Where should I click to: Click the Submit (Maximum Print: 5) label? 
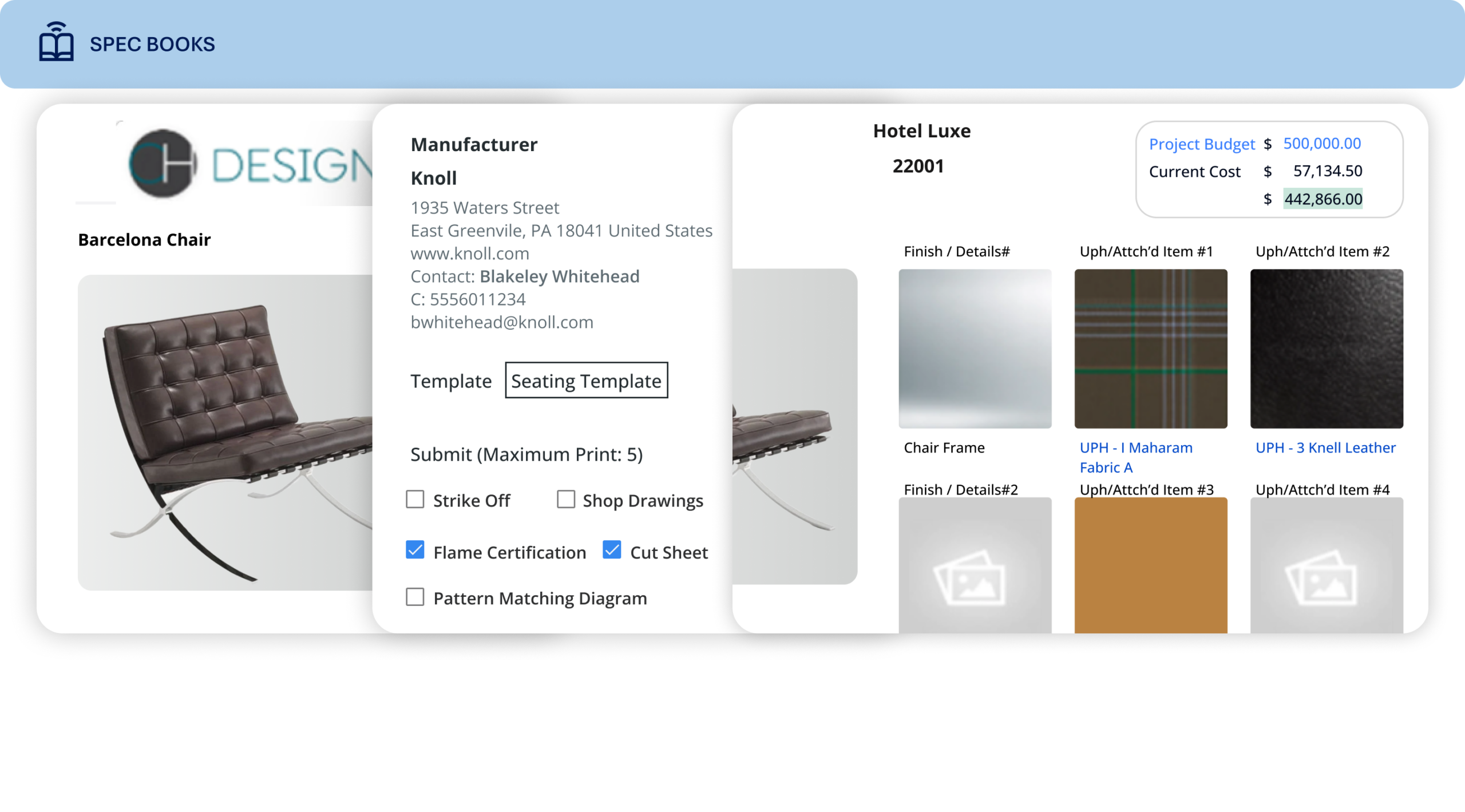click(x=526, y=454)
